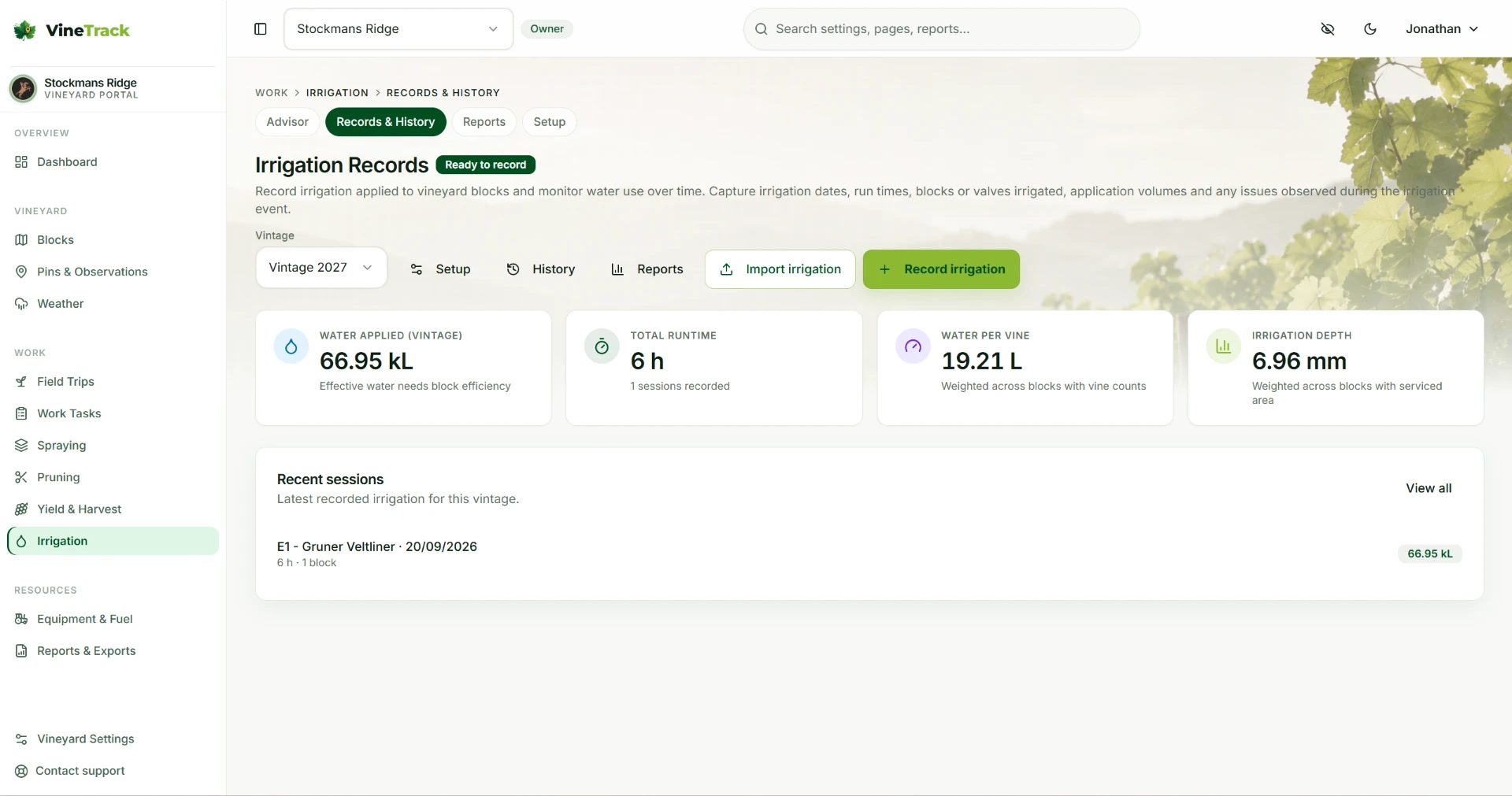The image size is (1512, 796).
Task: Open Spraying page
Action: [113, 446]
